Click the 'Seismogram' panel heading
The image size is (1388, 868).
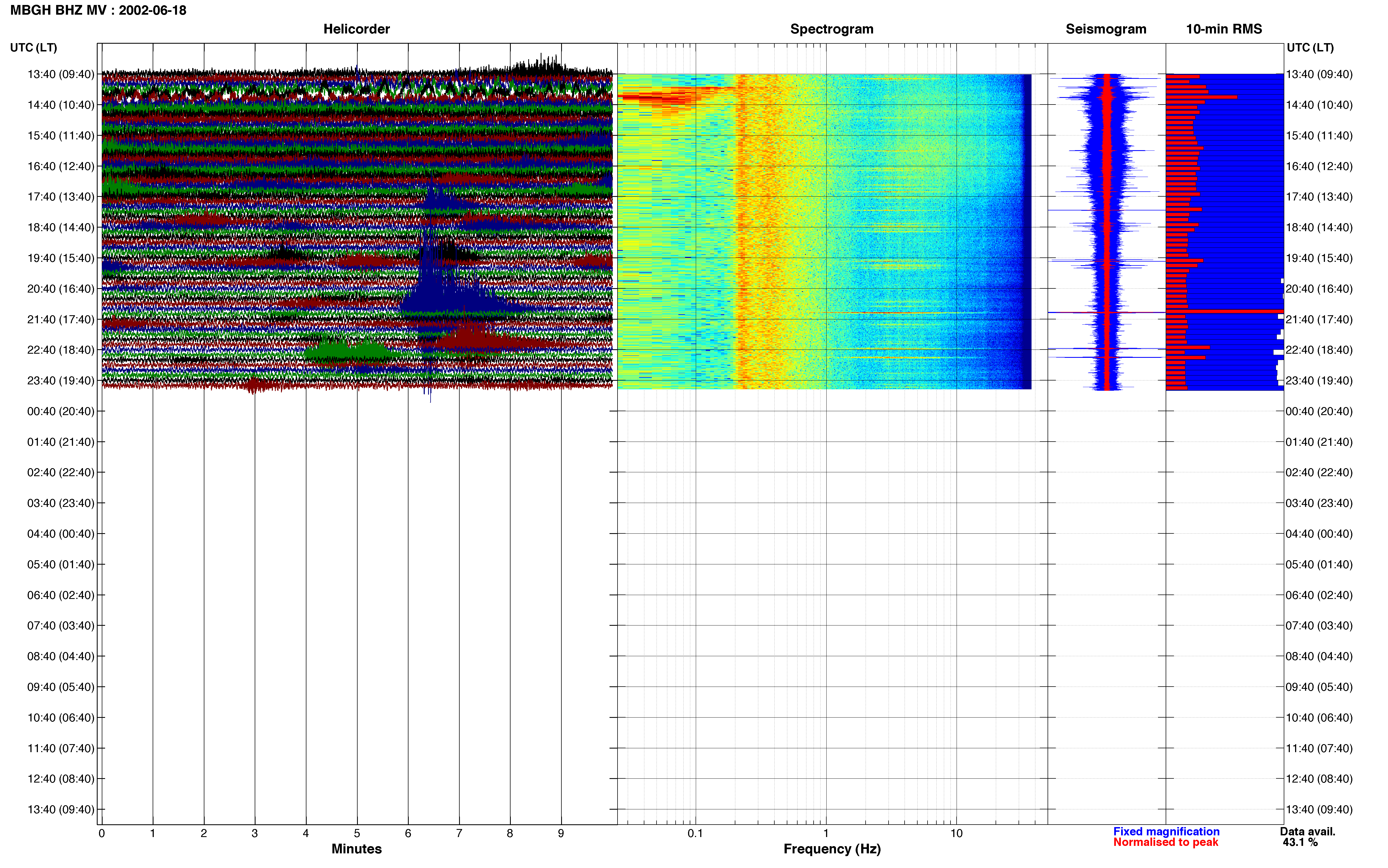[x=1106, y=29]
